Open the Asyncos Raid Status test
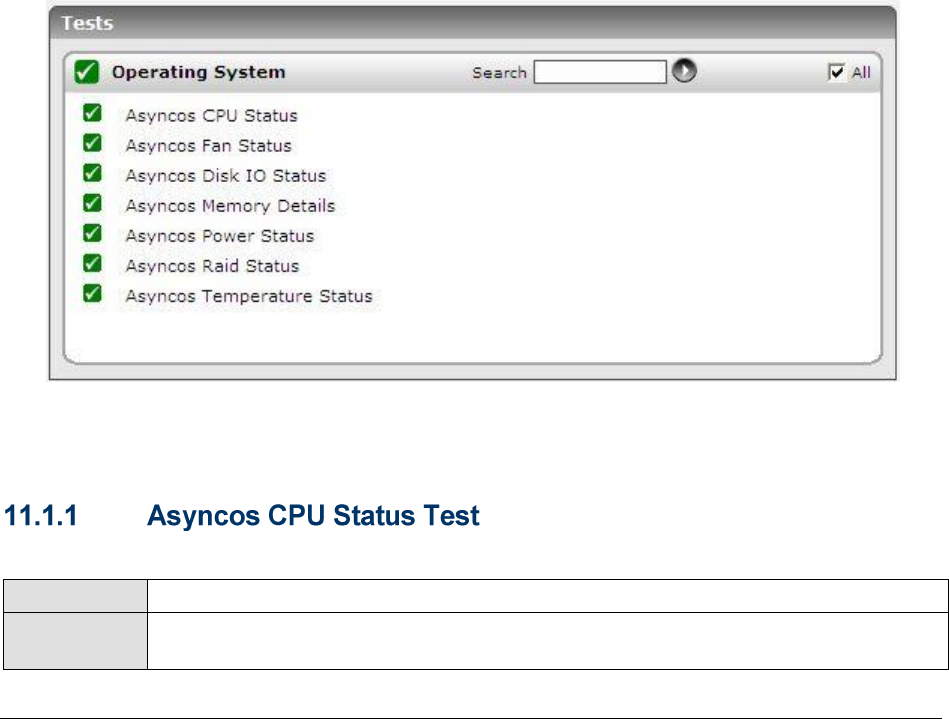This screenshot has width=949, height=719. click(212, 266)
